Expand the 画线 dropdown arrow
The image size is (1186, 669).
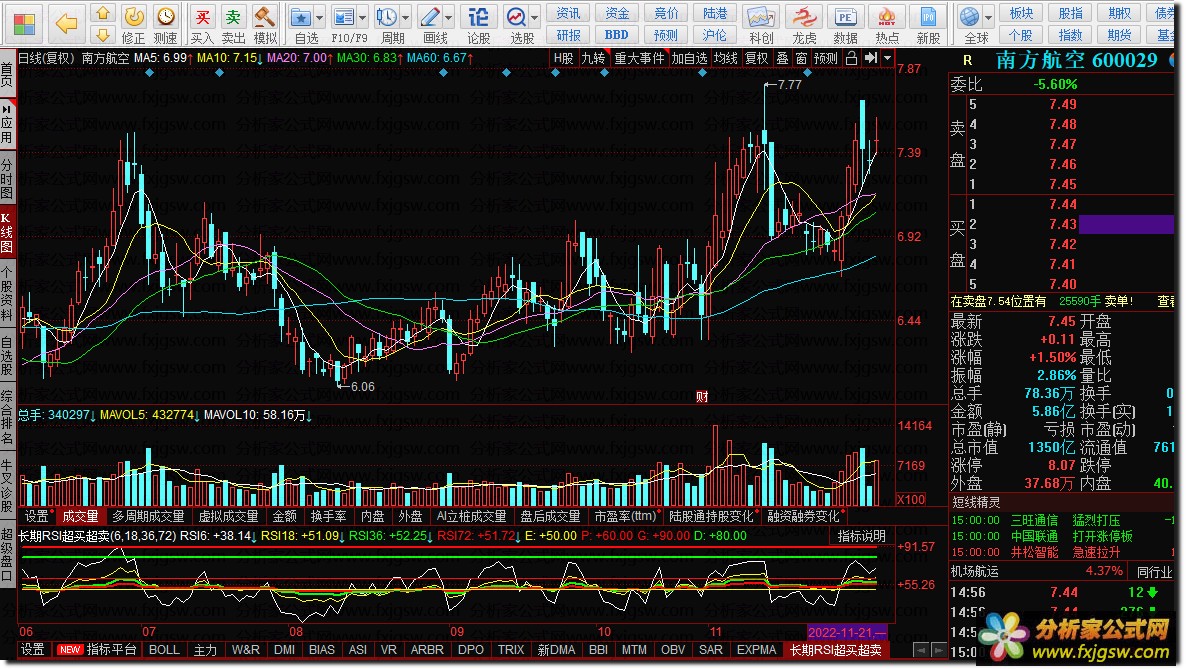pos(449,17)
